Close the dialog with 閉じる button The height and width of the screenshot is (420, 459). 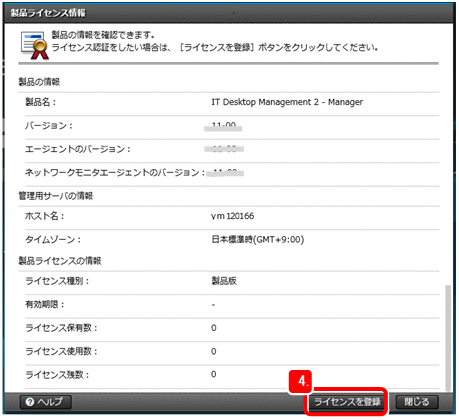point(417,402)
